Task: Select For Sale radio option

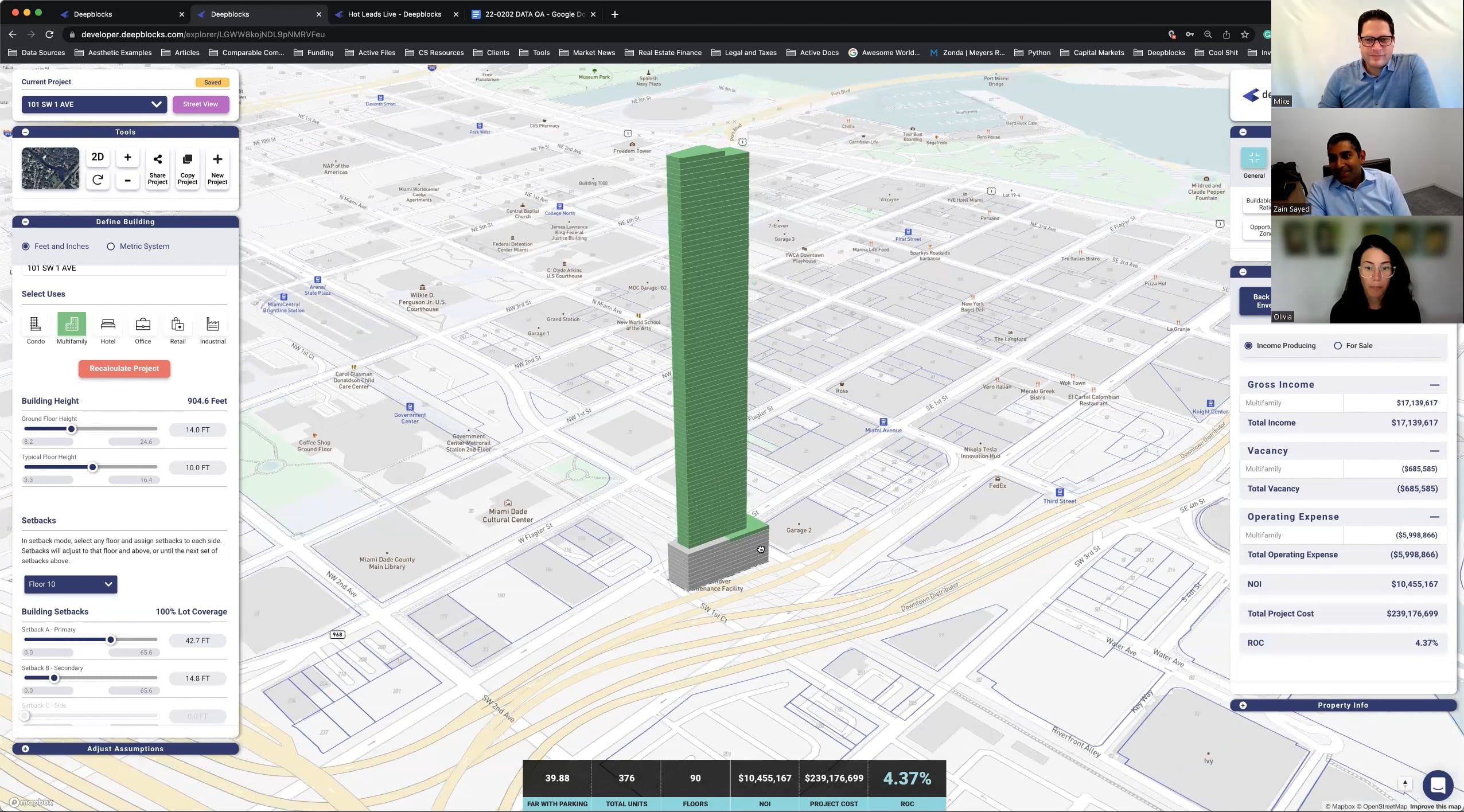Action: click(x=1338, y=346)
